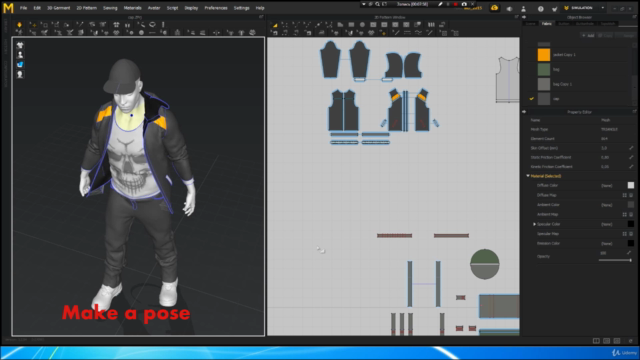This screenshot has height=360, width=640.
Task: Open the File menu
Action: (x=24, y=8)
